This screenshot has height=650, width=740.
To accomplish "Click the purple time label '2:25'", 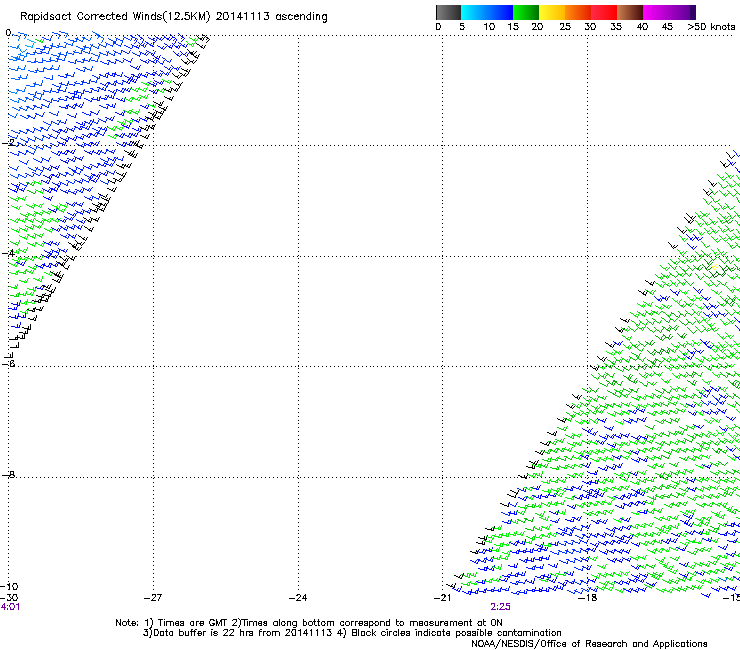I will 500,607.
